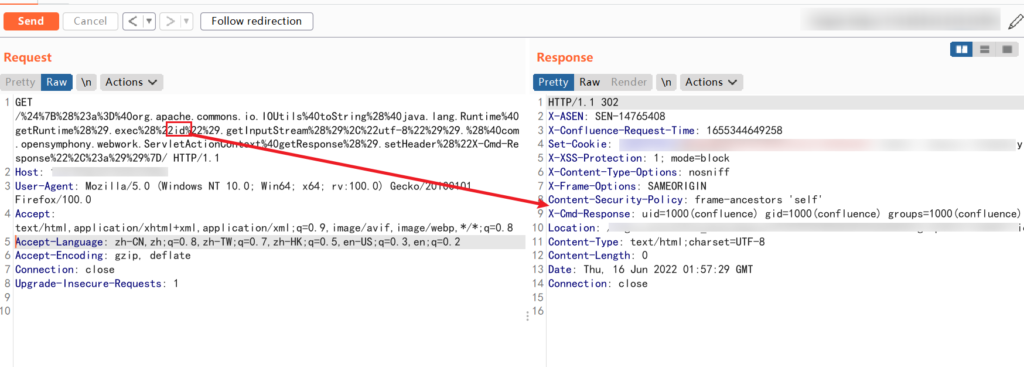Click the vertical dots pane splitter handle

(x=528, y=316)
